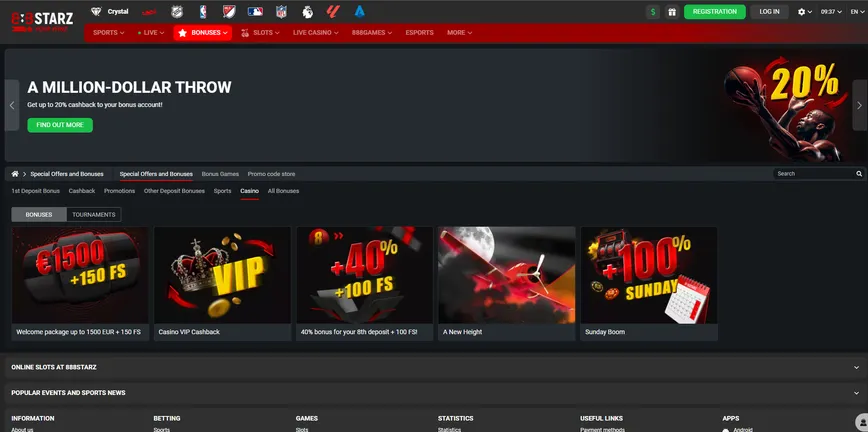Open the MLB league shortcut
This screenshot has width=868, height=432.
coord(255,12)
